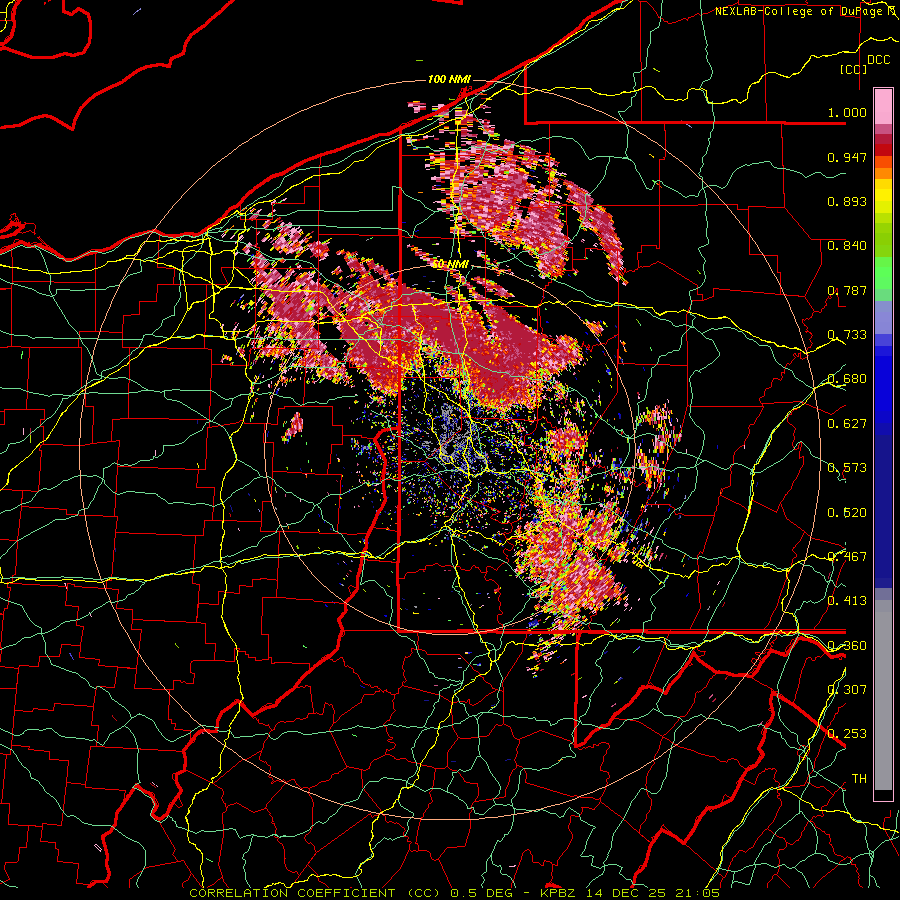
Task: Click the 0.520 scale value
Action: (x=847, y=513)
